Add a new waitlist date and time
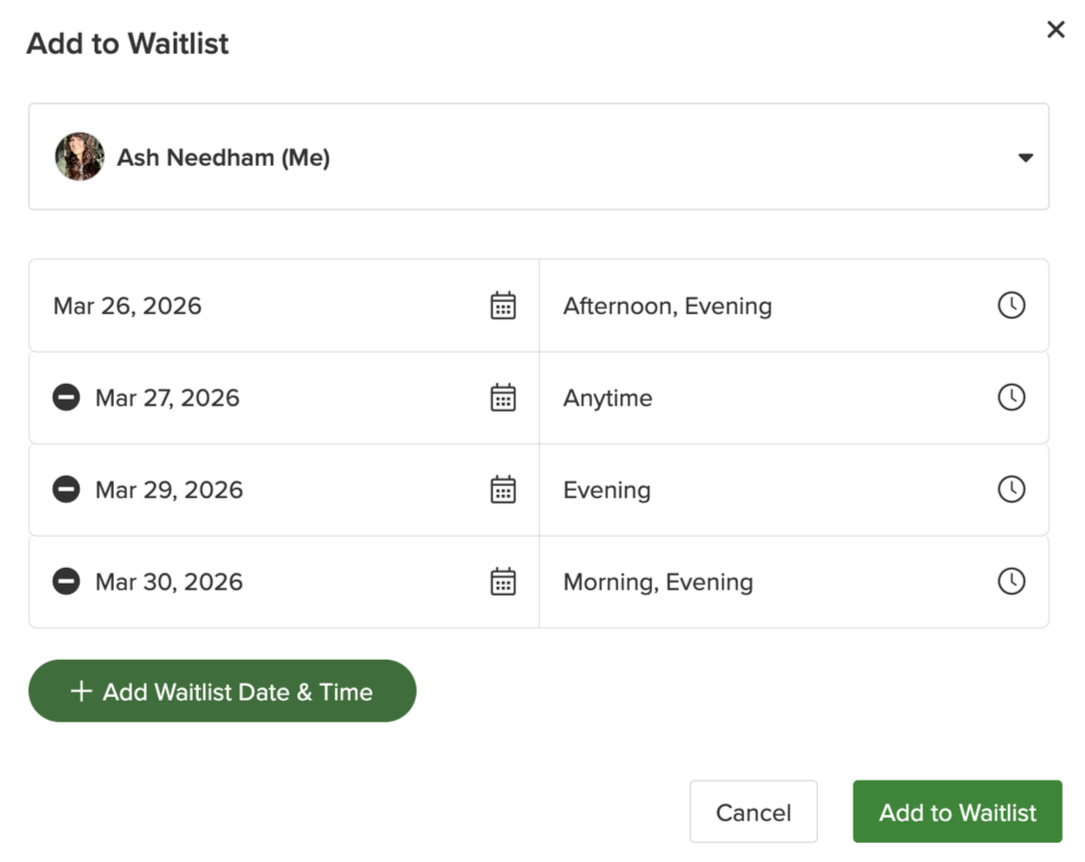 (222, 690)
